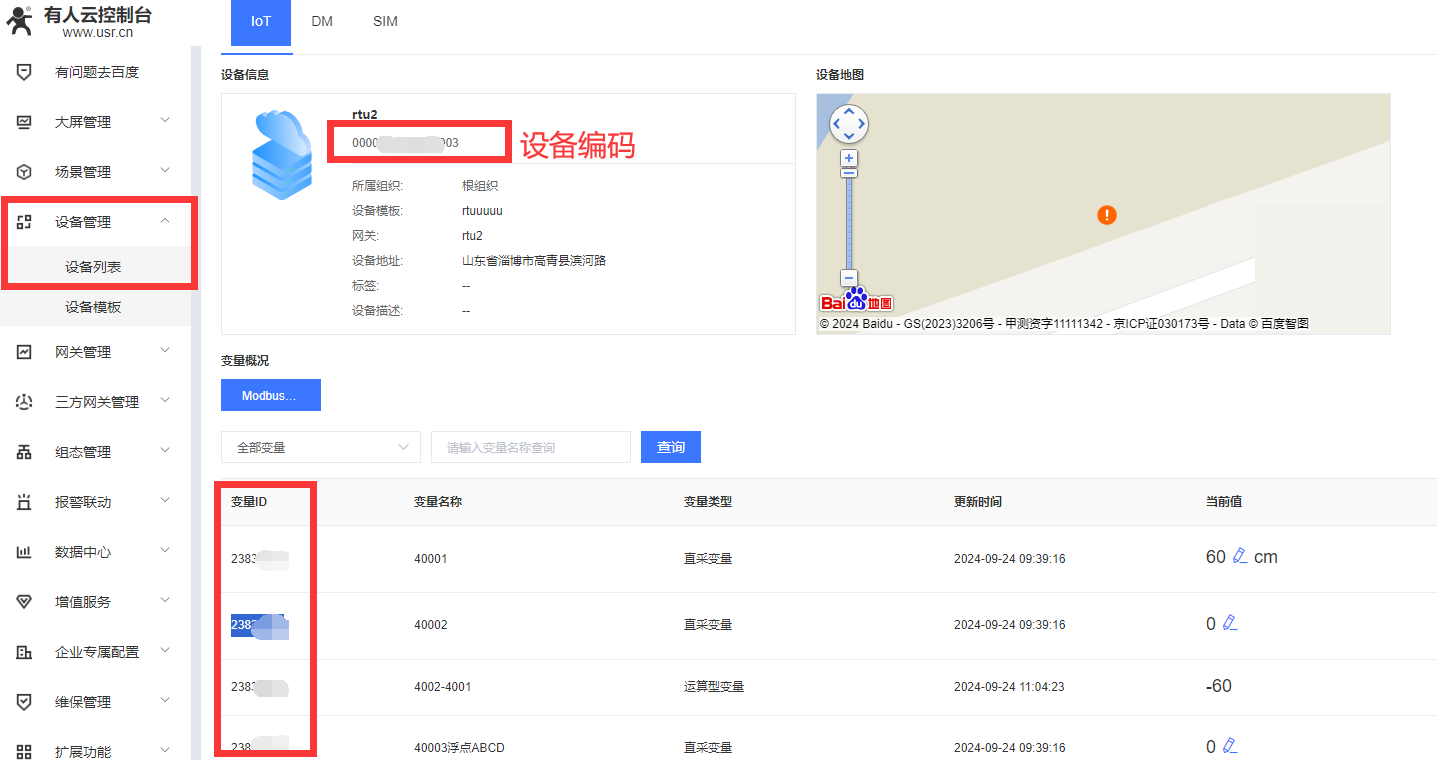Click the orange warning marker on map

click(1107, 215)
